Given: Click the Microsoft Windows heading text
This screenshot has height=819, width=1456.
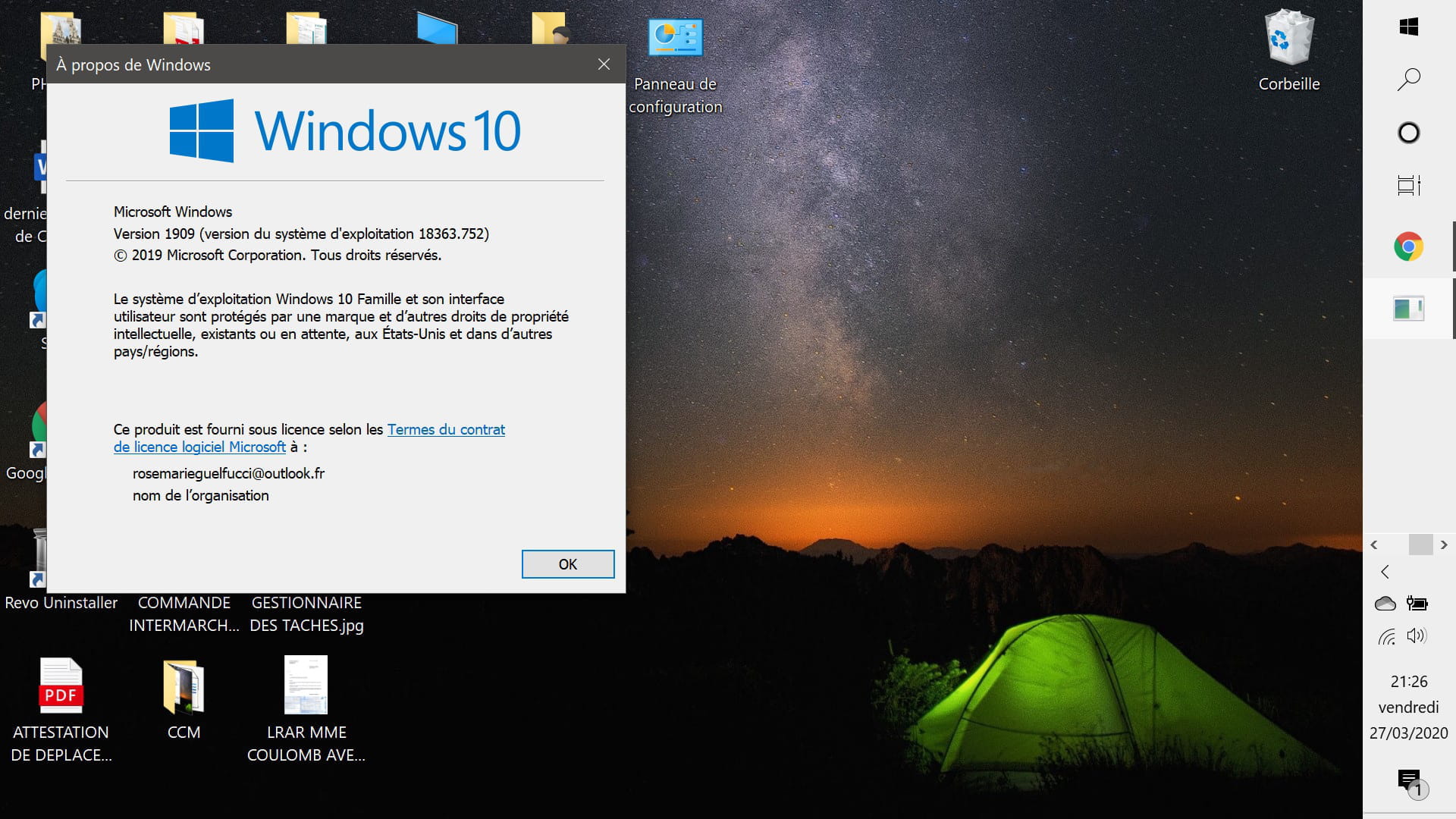Looking at the screenshot, I should (173, 212).
